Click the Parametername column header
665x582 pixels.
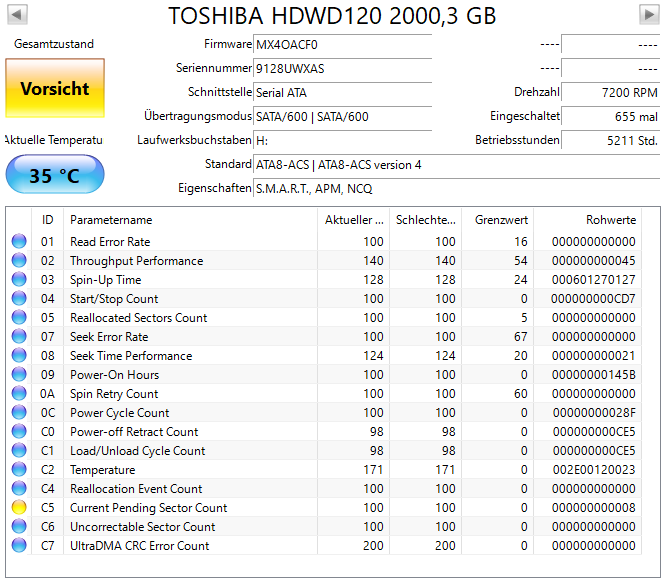tap(190, 220)
